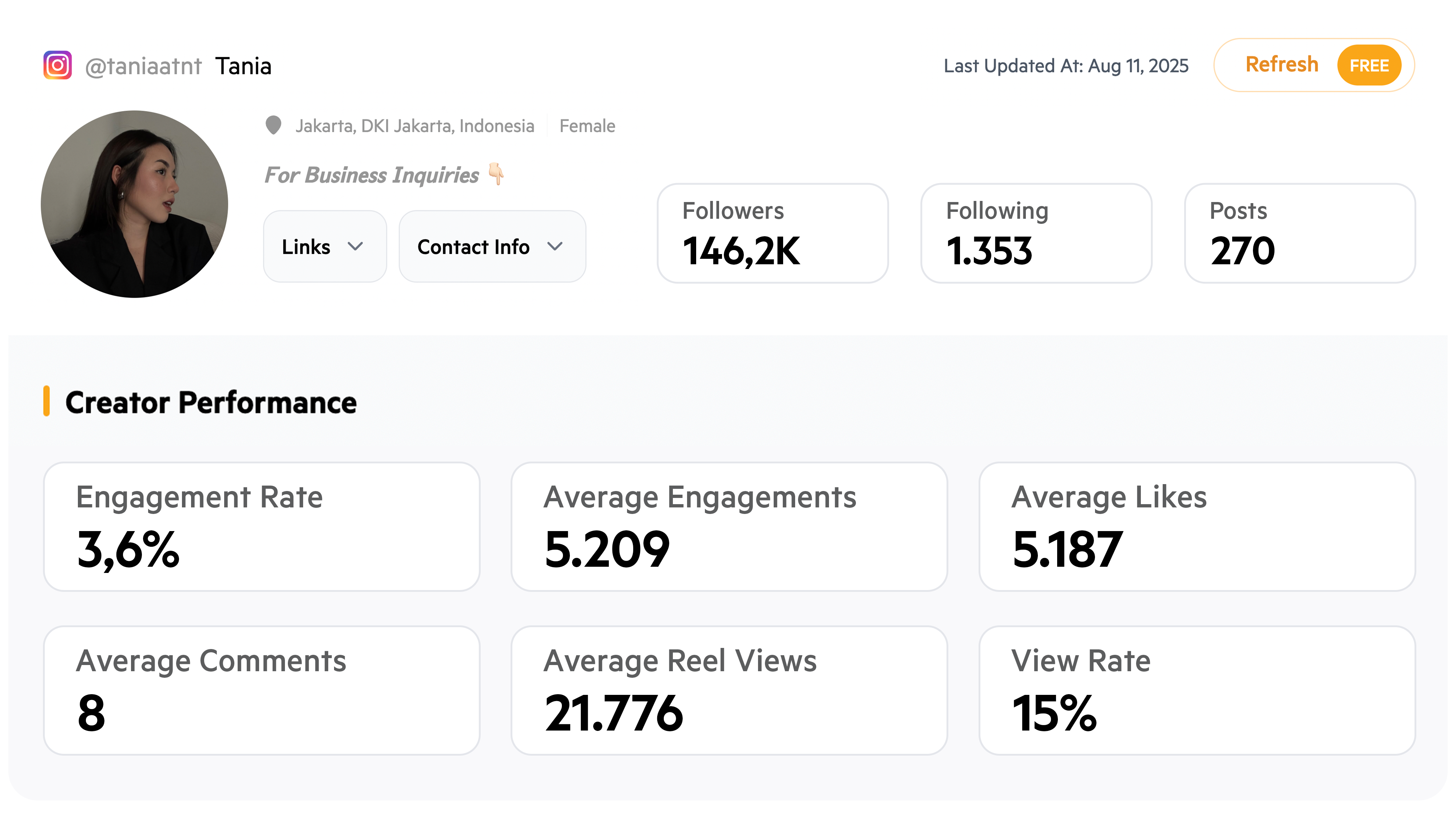Click the Refresh button
1456x819 pixels.
point(1281,65)
